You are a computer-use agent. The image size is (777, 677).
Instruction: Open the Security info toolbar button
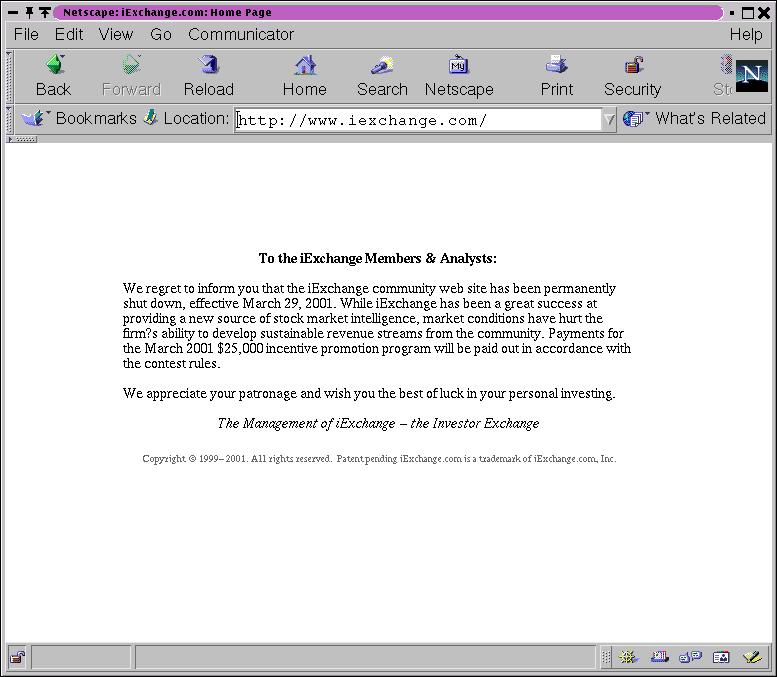click(632, 76)
